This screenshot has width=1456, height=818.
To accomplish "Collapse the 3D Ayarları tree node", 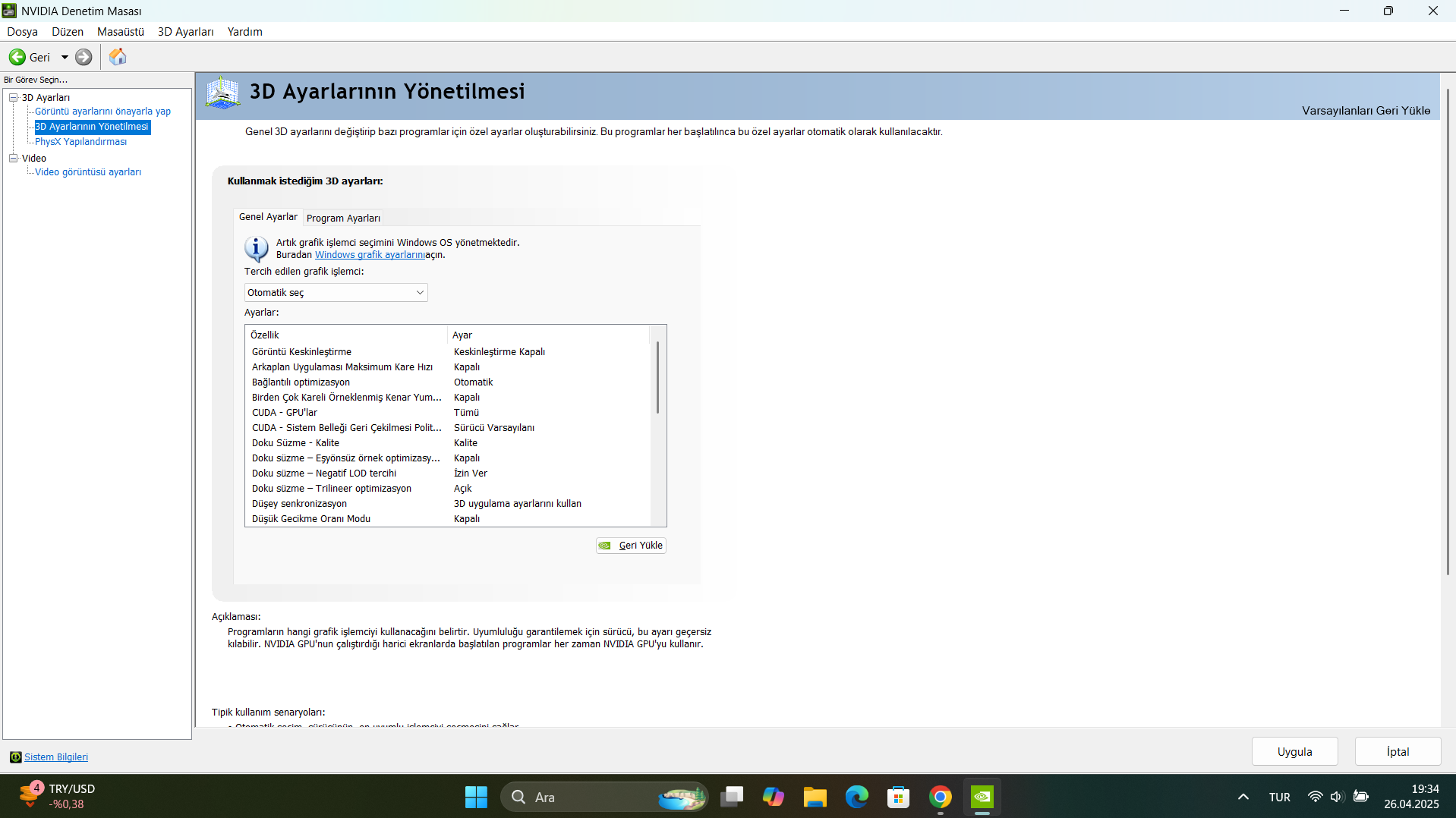I will tap(13, 97).
